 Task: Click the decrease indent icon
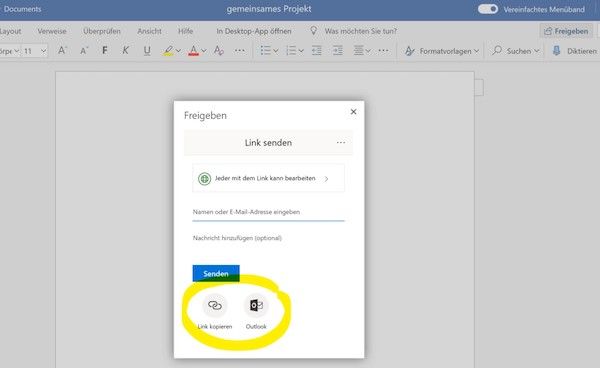click(316, 50)
